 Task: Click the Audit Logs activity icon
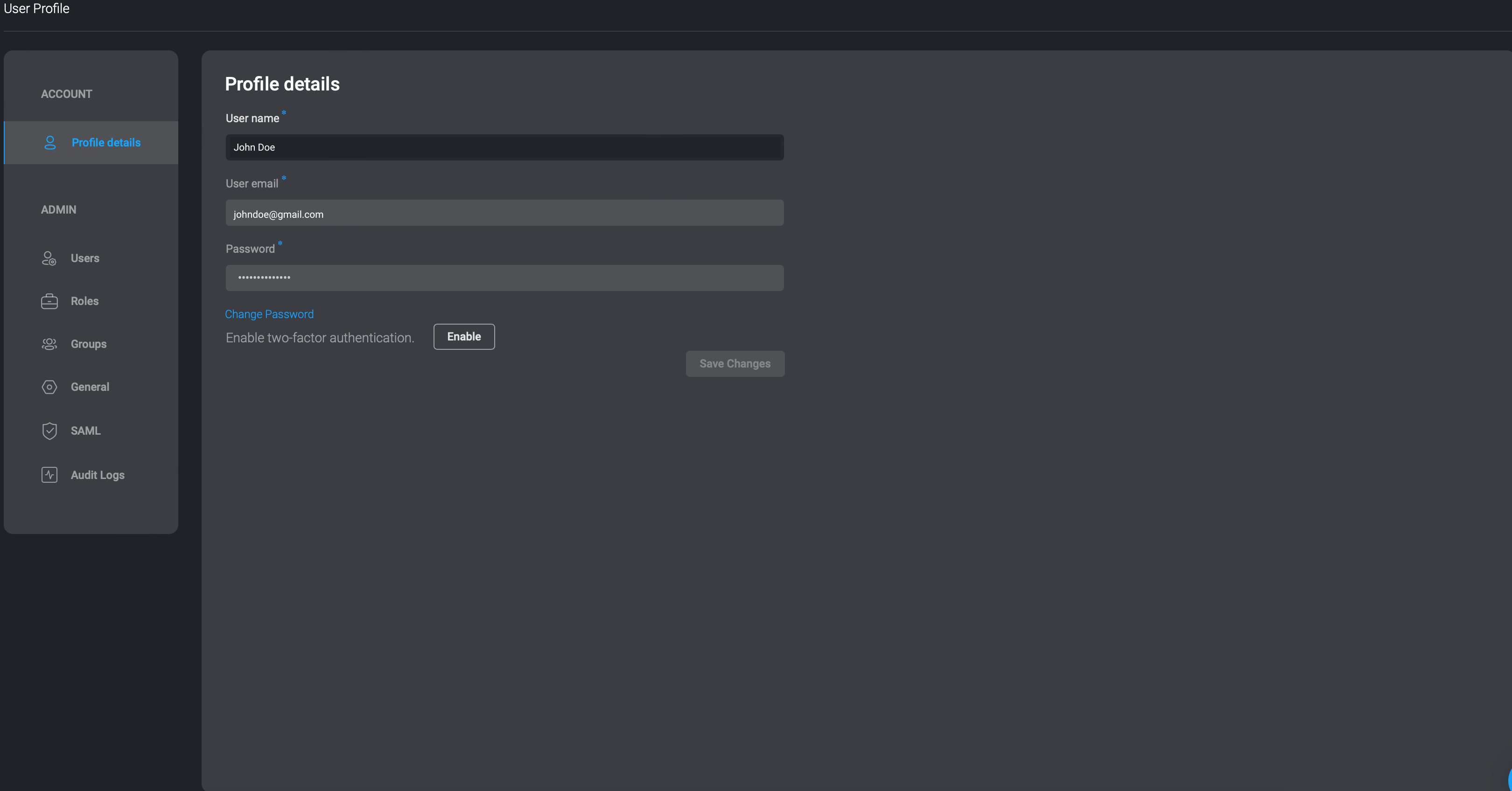[49, 475]
